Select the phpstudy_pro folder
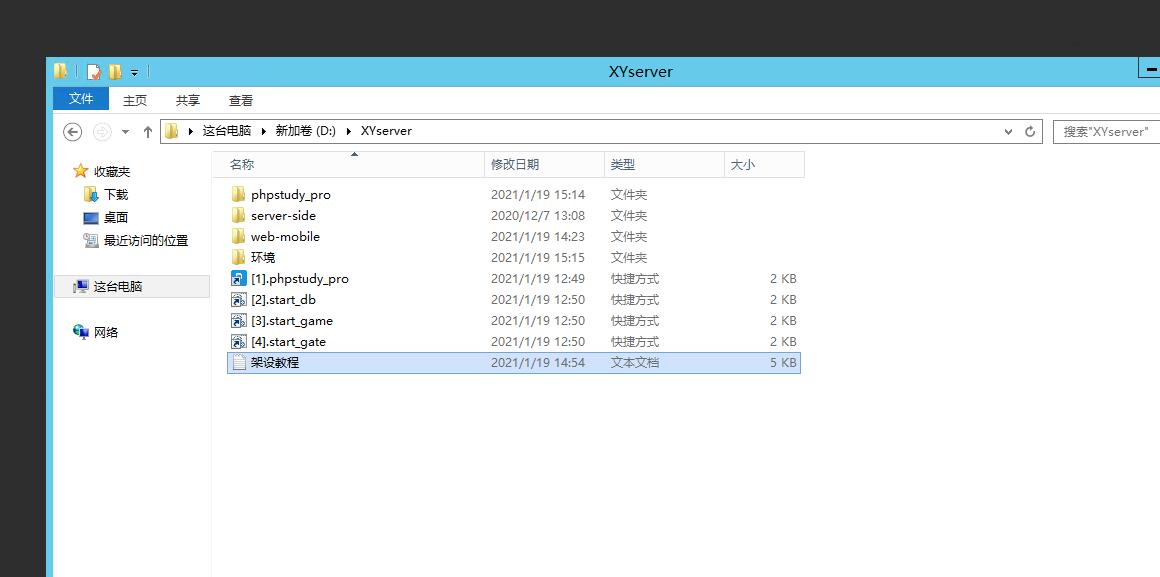 click(290, 195)
